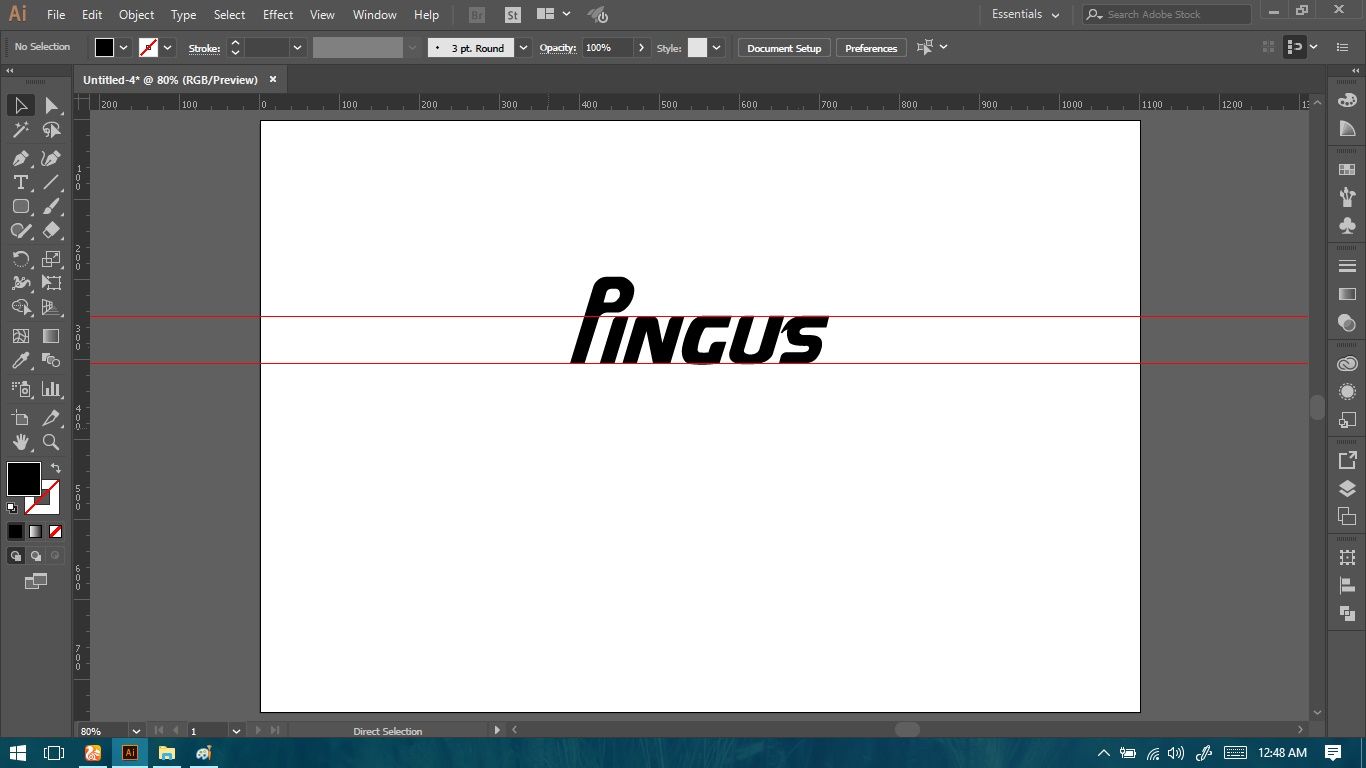
Task: Open the Libraries Creative Cloud panel
Action: click(x=1347, y=364)
